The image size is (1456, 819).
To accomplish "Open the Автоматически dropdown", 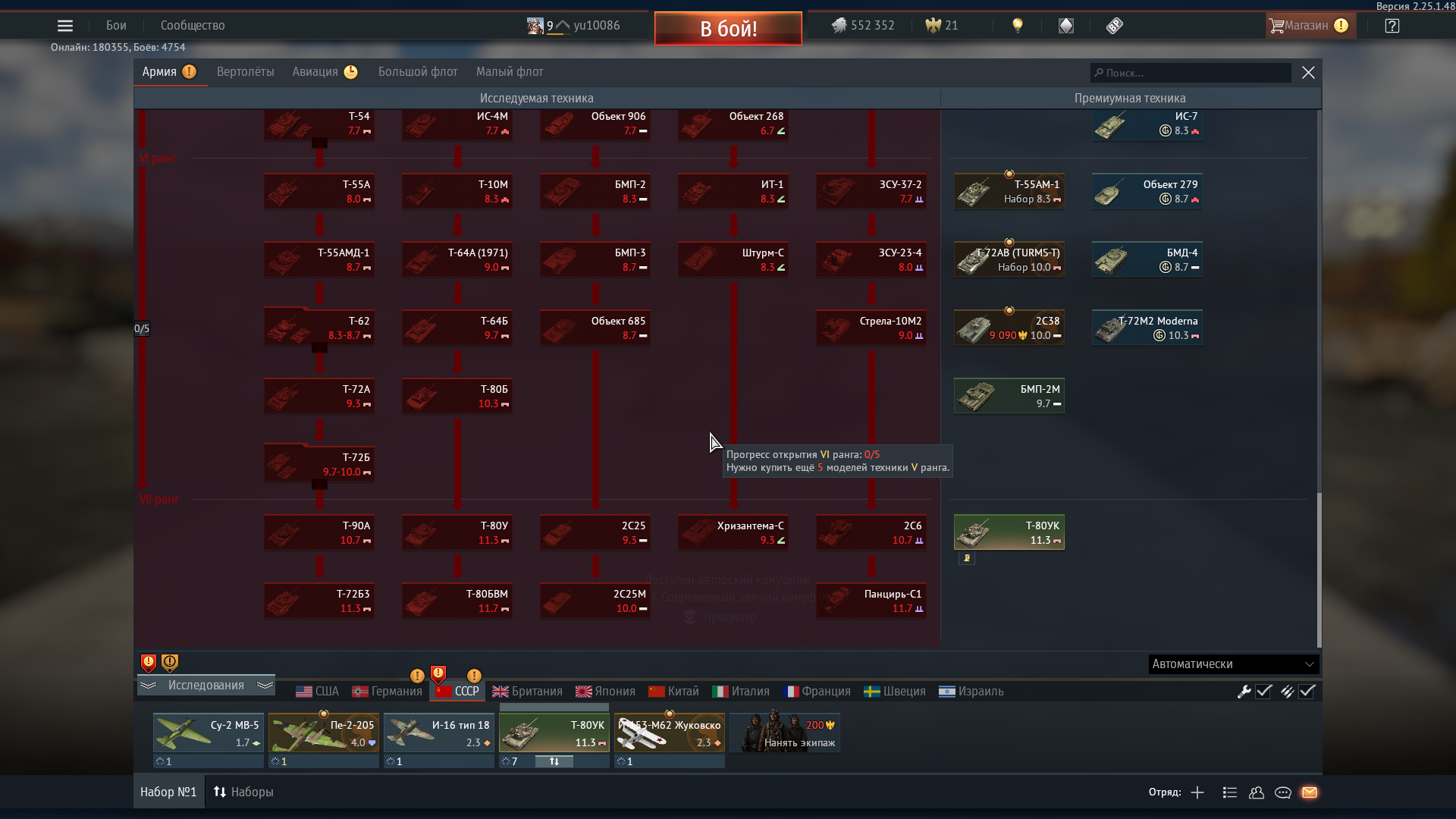I will coord(1233,664).
